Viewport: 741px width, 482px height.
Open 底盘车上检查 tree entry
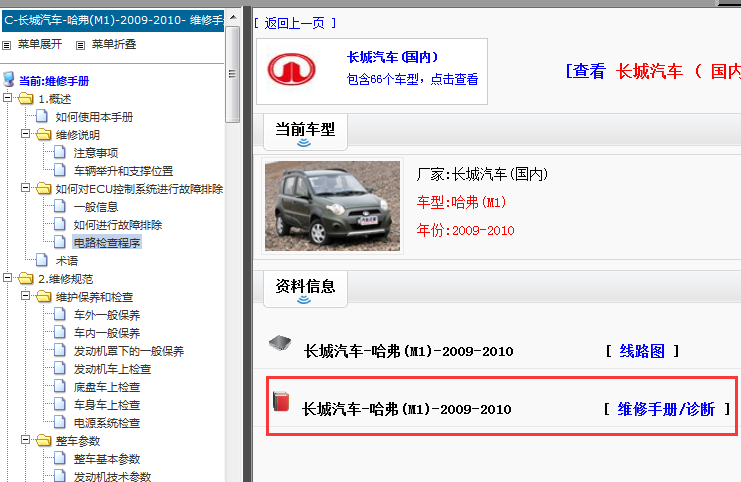[107, 387]
